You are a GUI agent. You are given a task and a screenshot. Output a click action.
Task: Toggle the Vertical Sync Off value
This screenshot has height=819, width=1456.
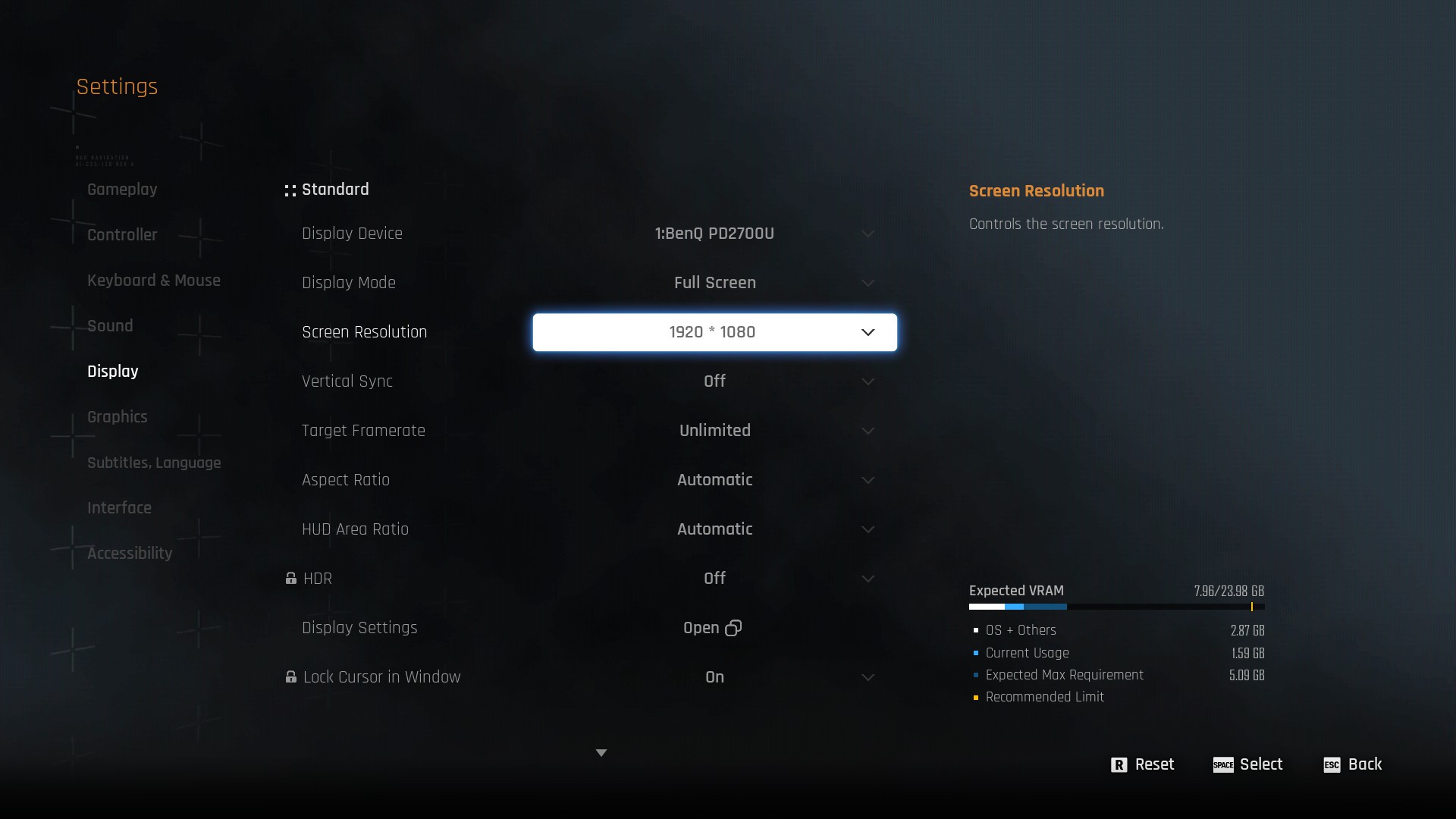pos(714,381)
